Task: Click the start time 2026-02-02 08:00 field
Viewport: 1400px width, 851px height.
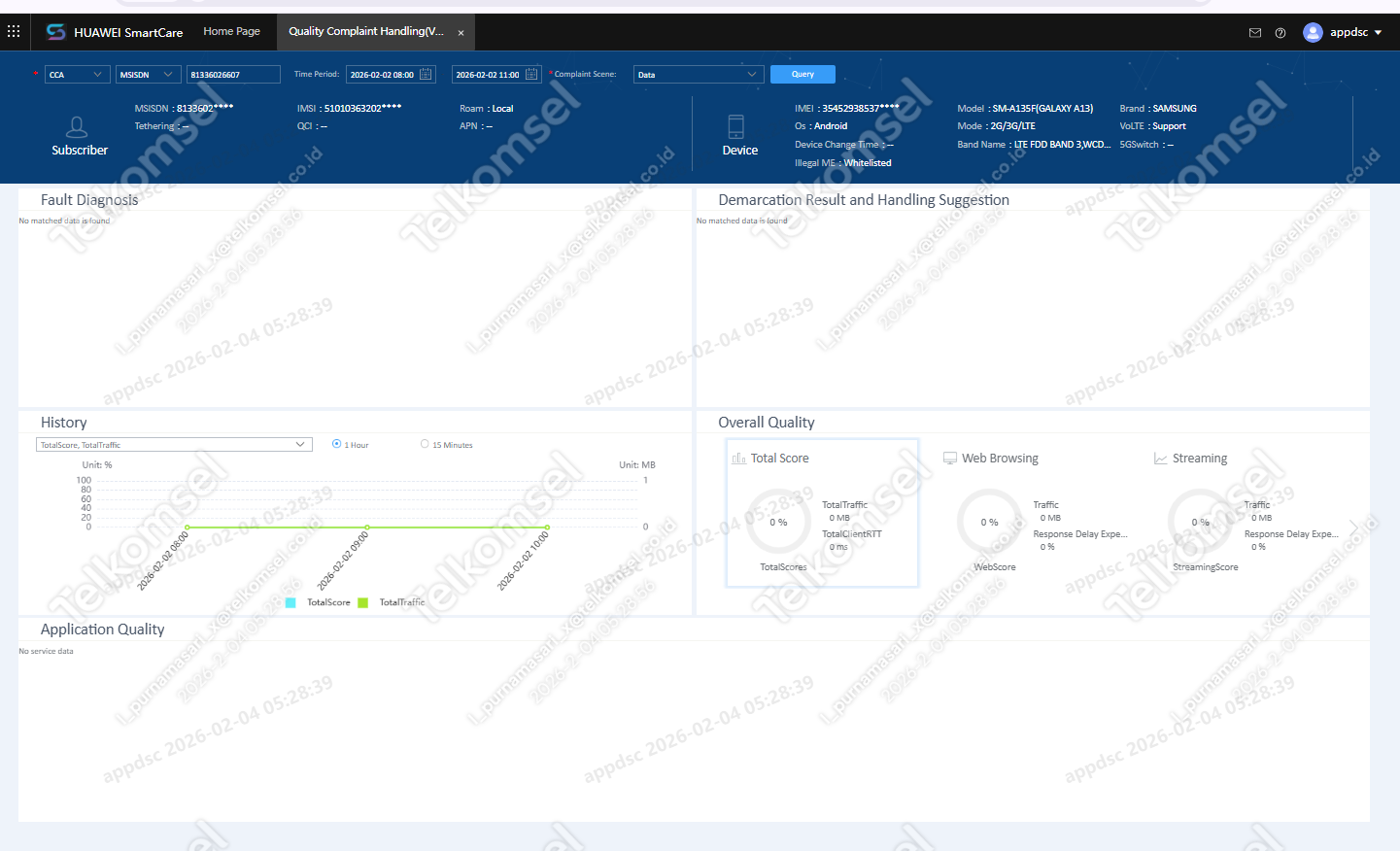Action: coord(391,75)
